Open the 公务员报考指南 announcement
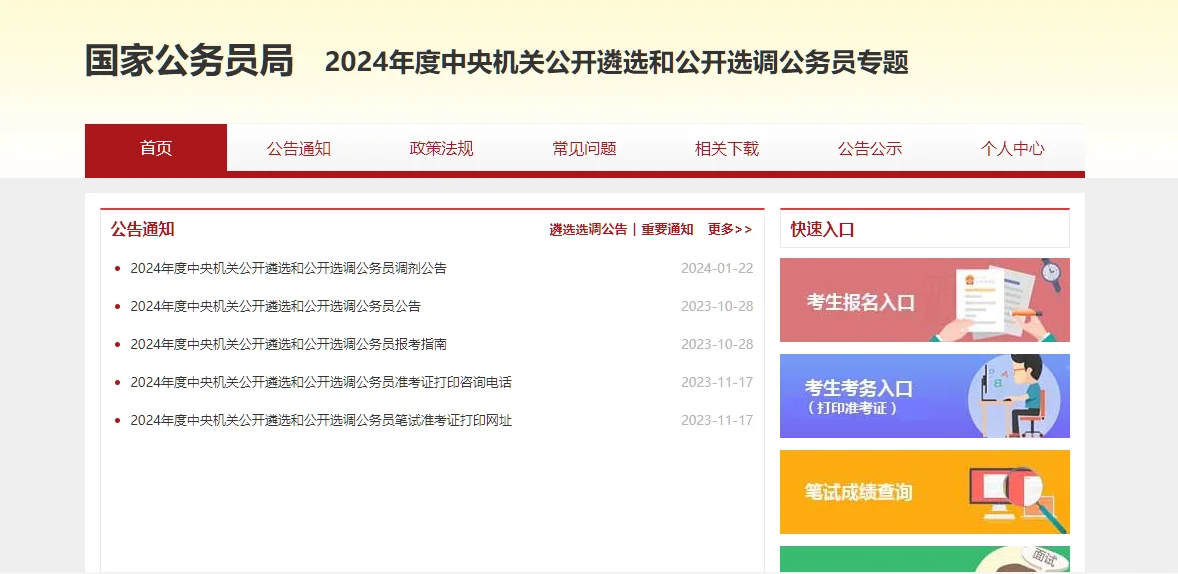Image resolution: width=1178 pixels, height=574 pixels. (x=288, y=344)
